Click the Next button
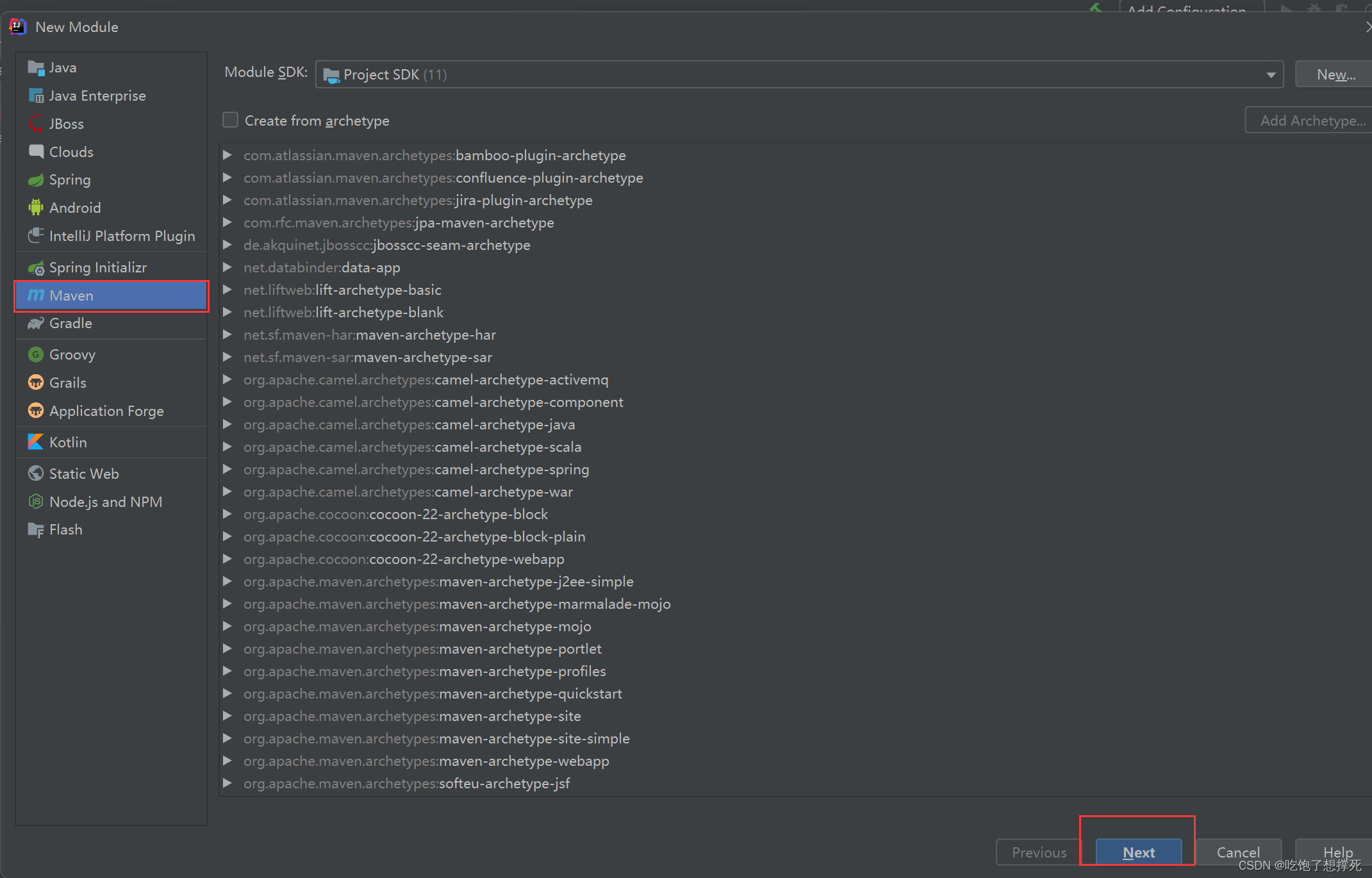 coord(1139,852)
